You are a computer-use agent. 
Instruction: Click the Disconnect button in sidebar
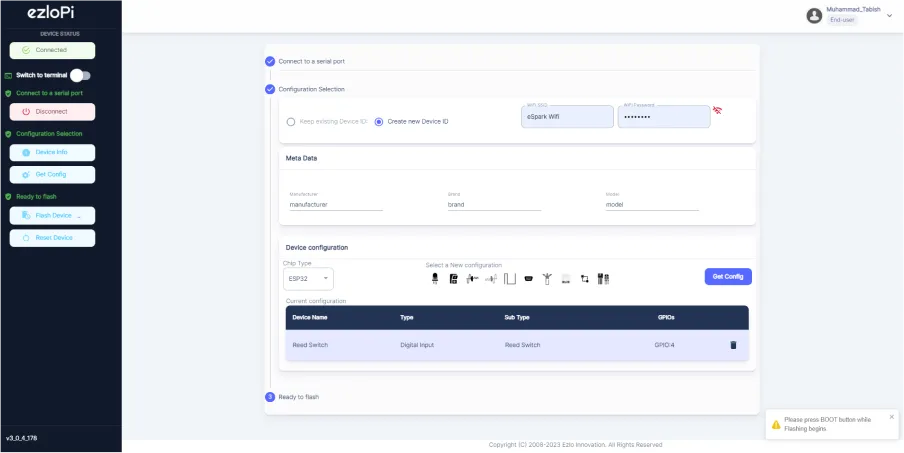52,112
